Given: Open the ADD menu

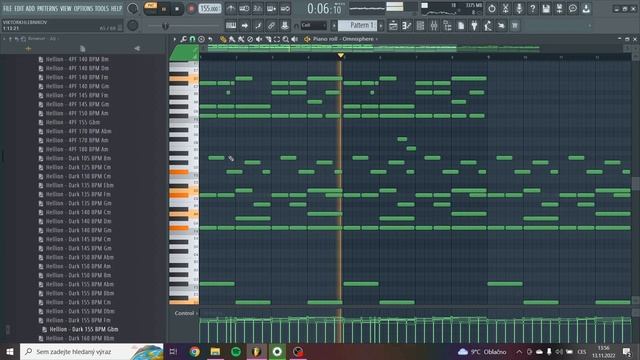Looking at the screenshot, I should pos(30,9).
